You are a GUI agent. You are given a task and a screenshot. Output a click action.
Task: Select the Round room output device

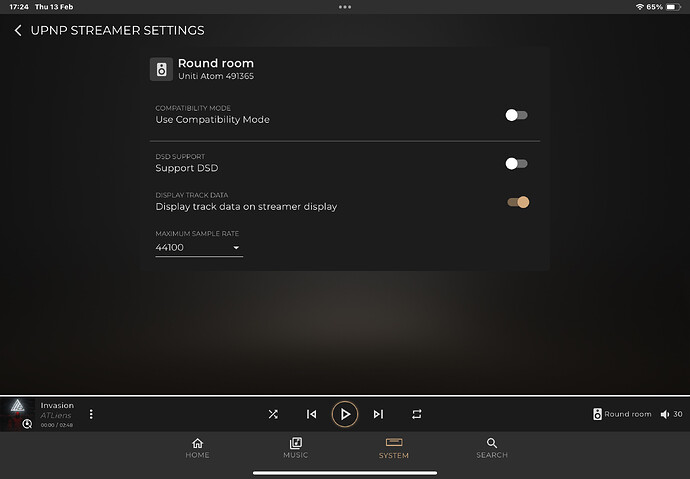click(622, 414)
